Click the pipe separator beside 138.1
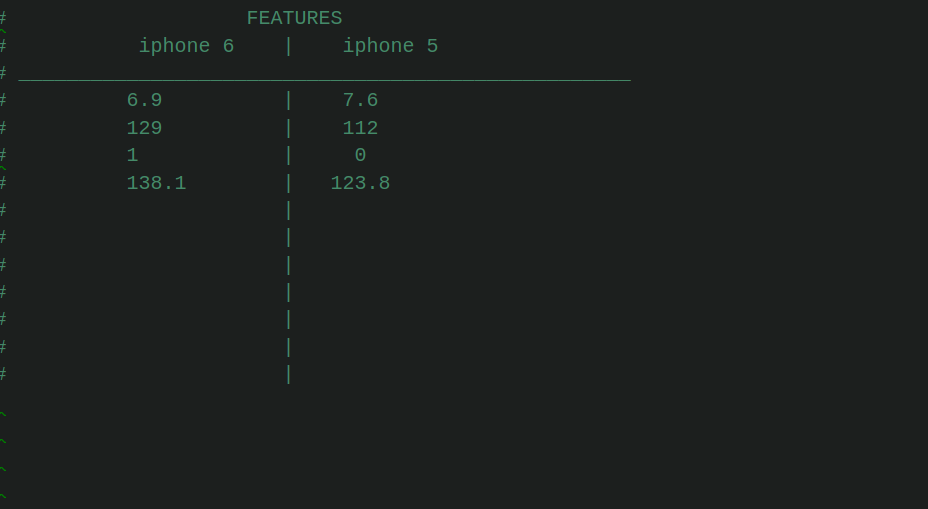Screen dimensions: 928x509 tap(289, 183)
